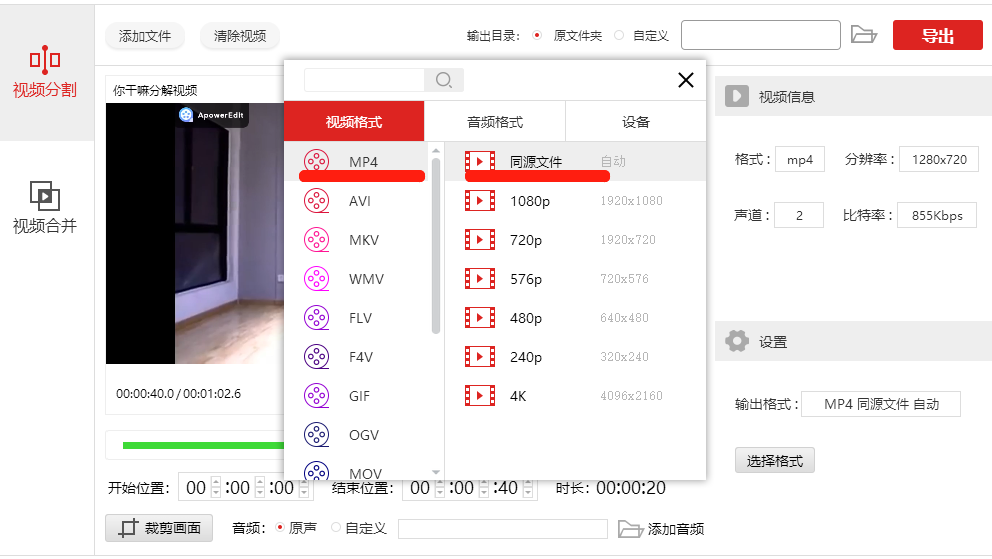992x559 pixels.
Task: Adjust end position seconds stepper arrows
Action: (x=528, y=488)
